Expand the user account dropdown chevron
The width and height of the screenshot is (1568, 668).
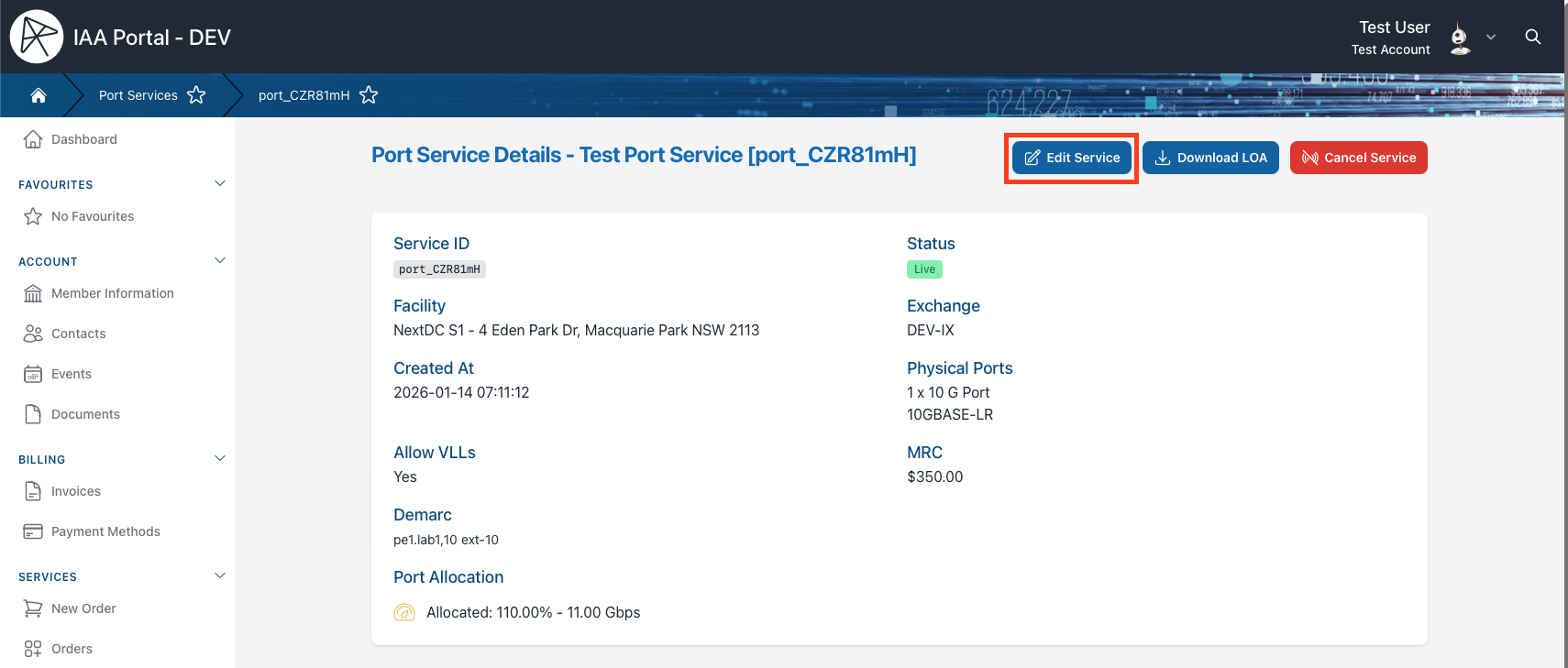click(1491, 38)
